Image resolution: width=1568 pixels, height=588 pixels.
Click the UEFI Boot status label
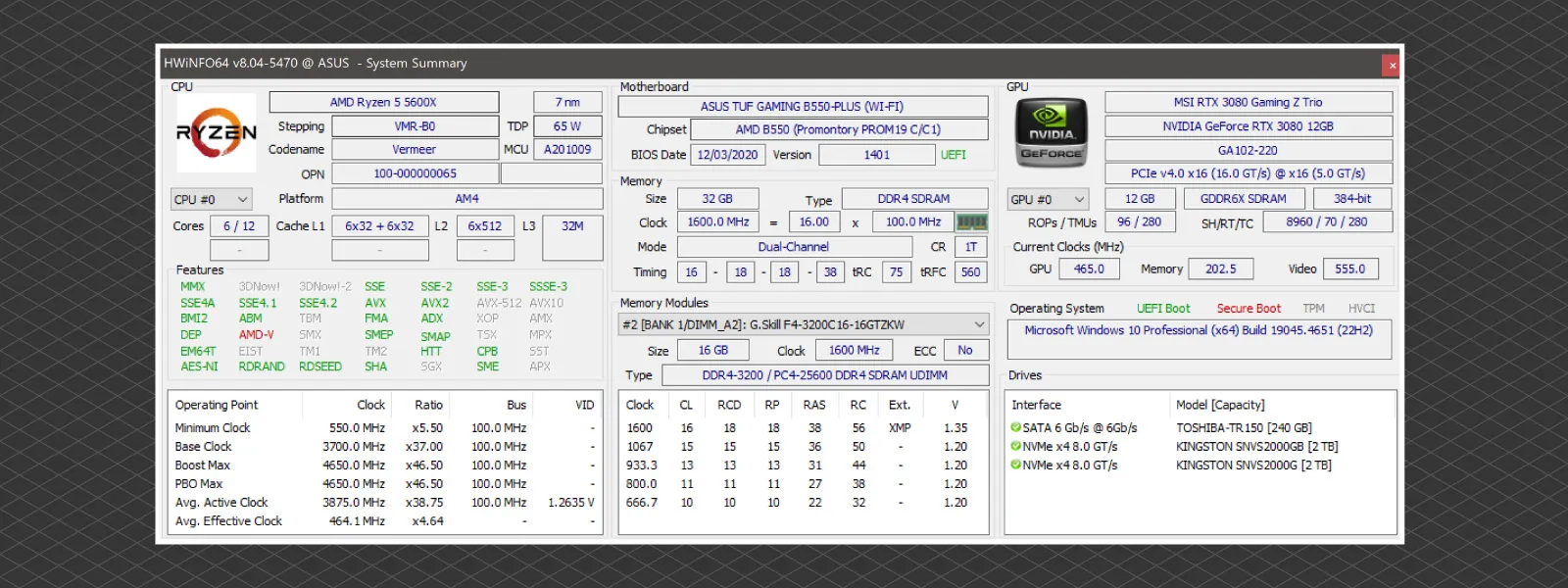coord(1163,308)
